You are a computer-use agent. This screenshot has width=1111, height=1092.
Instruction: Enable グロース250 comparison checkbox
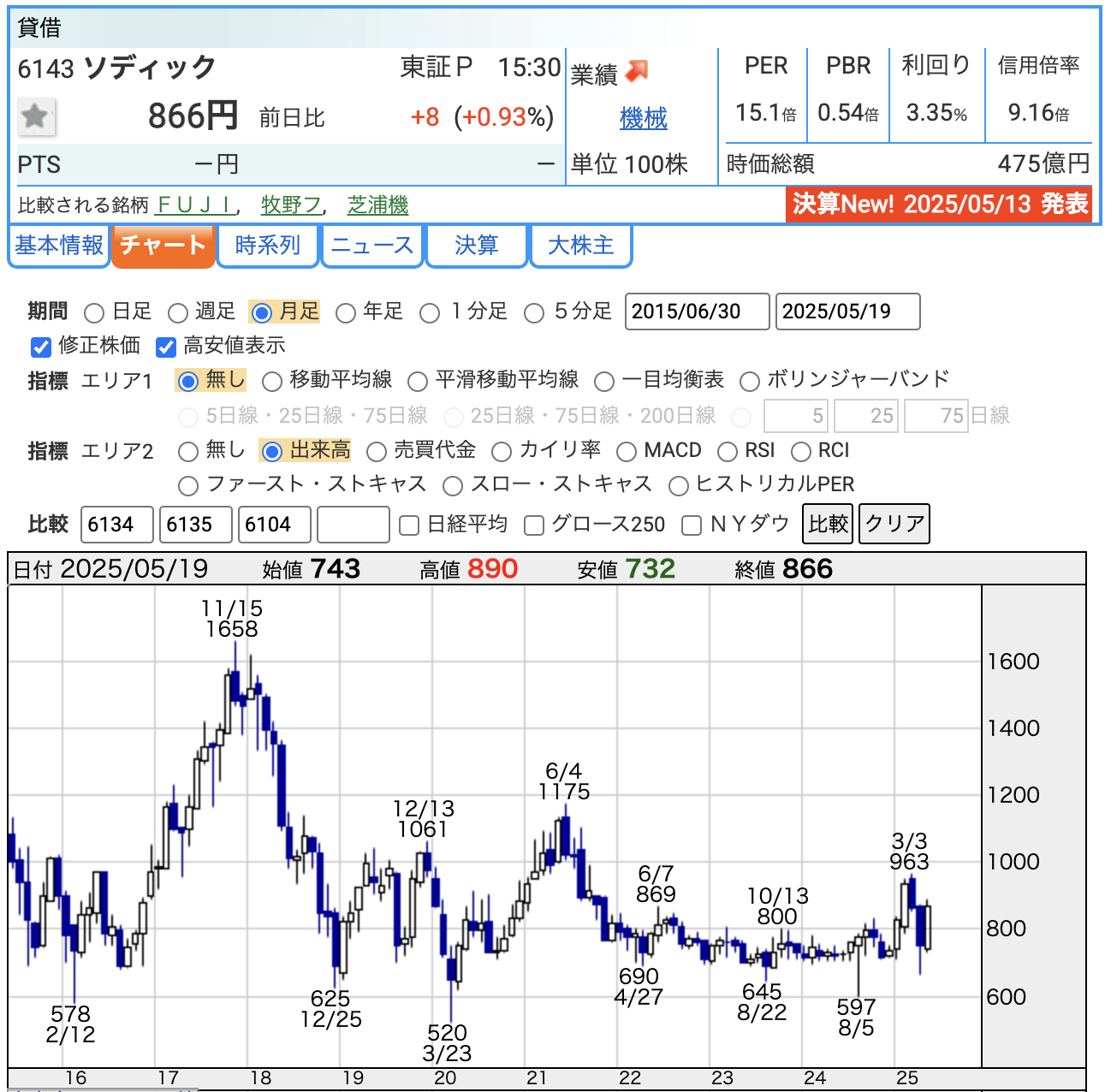(535, 525)
